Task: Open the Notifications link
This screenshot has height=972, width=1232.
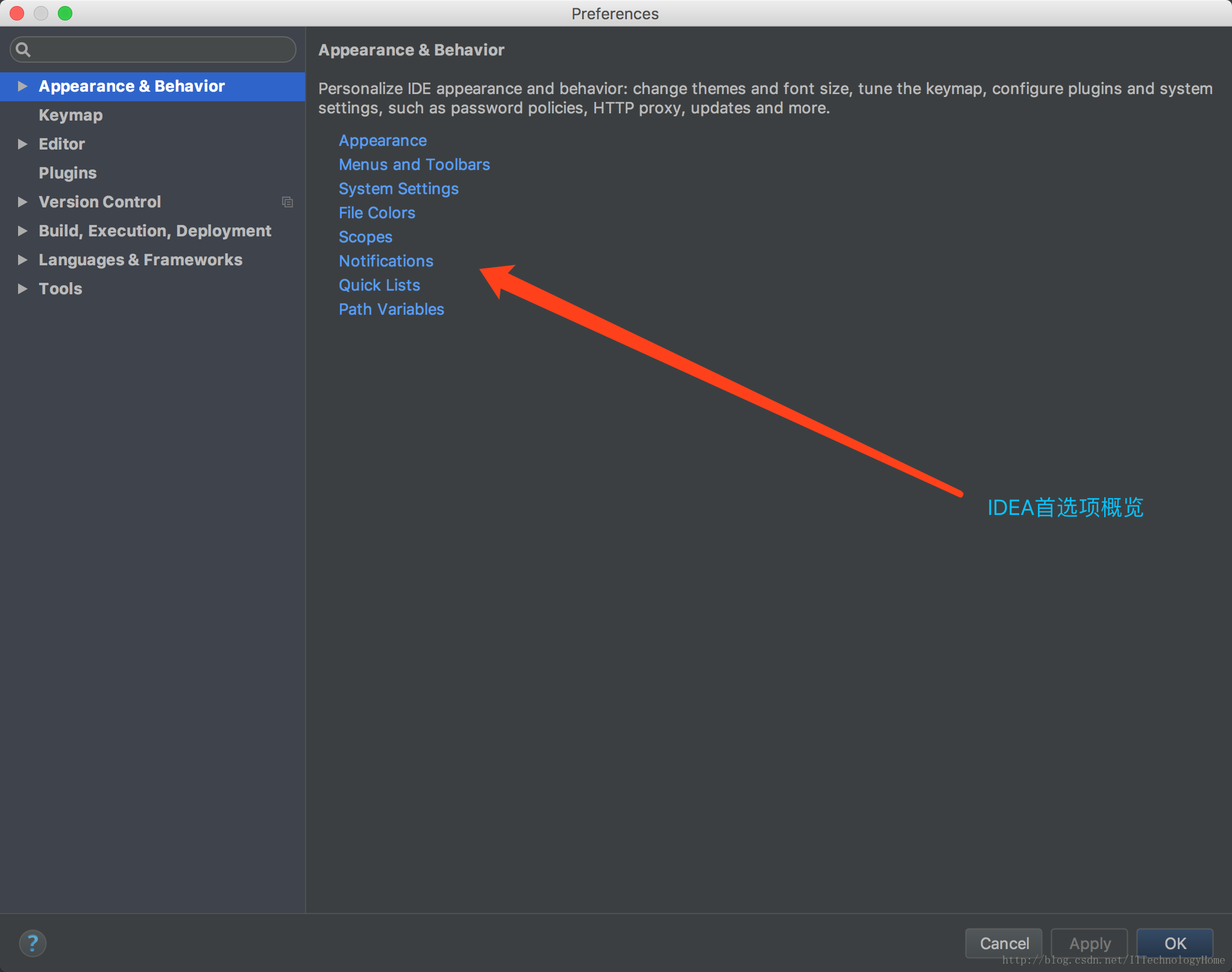Action: (386, 261)
